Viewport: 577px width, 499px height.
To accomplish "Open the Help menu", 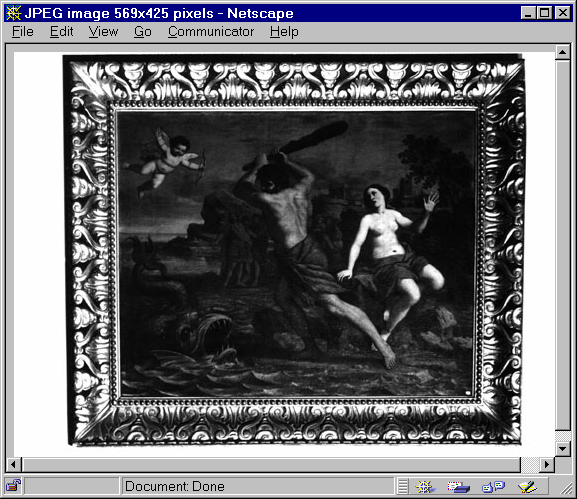I will (284, 32).
